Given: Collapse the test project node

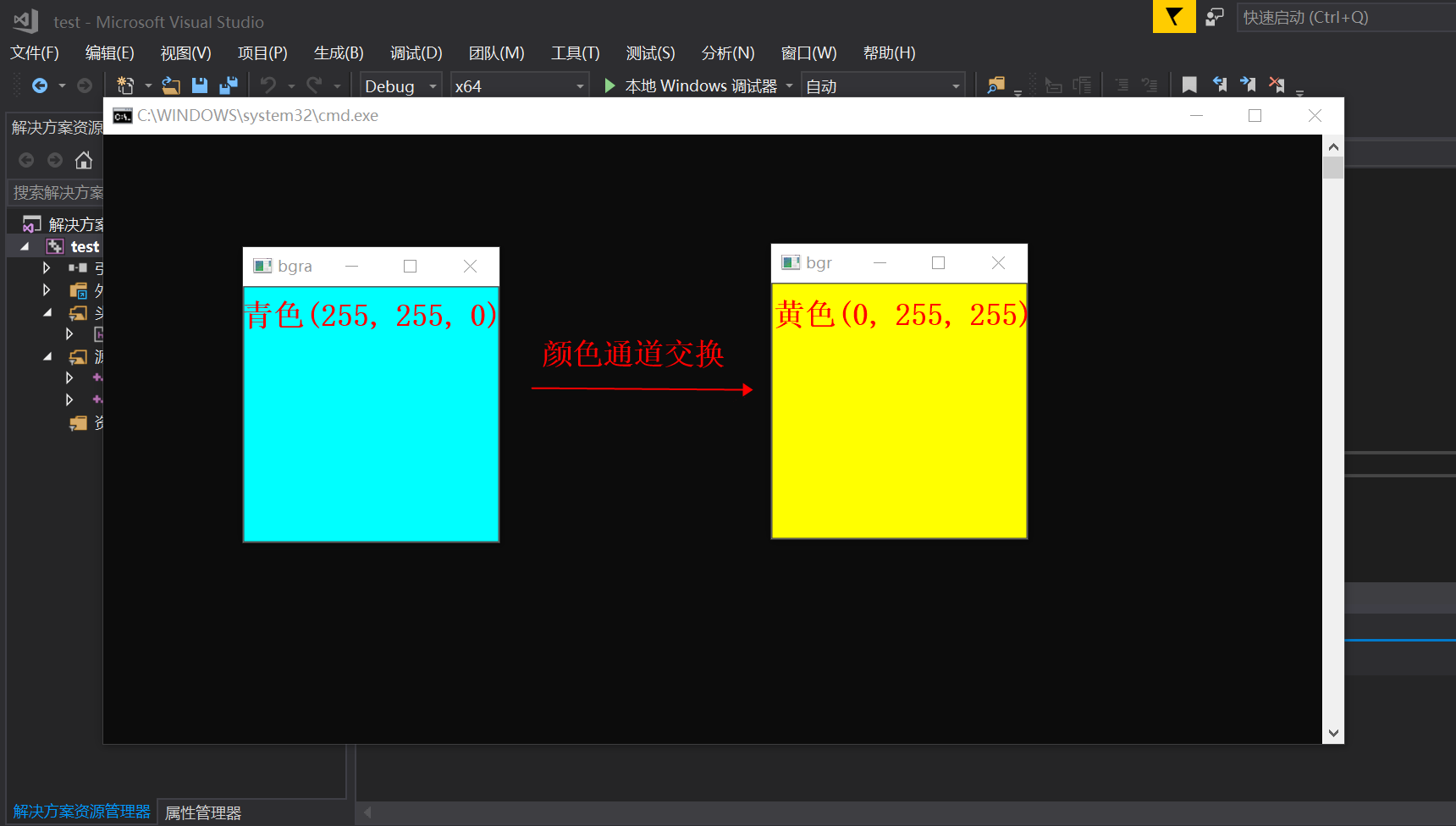Looking at the screenshot, I should click(x=25, y=246).
